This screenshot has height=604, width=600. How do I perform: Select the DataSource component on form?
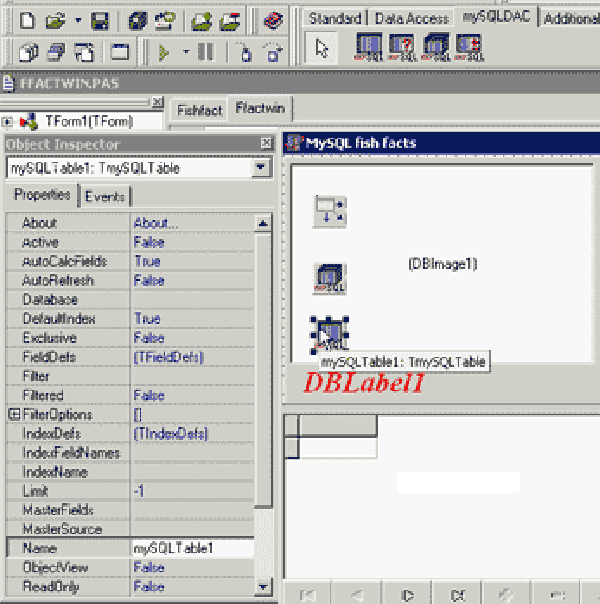click(x=330, y=212)
